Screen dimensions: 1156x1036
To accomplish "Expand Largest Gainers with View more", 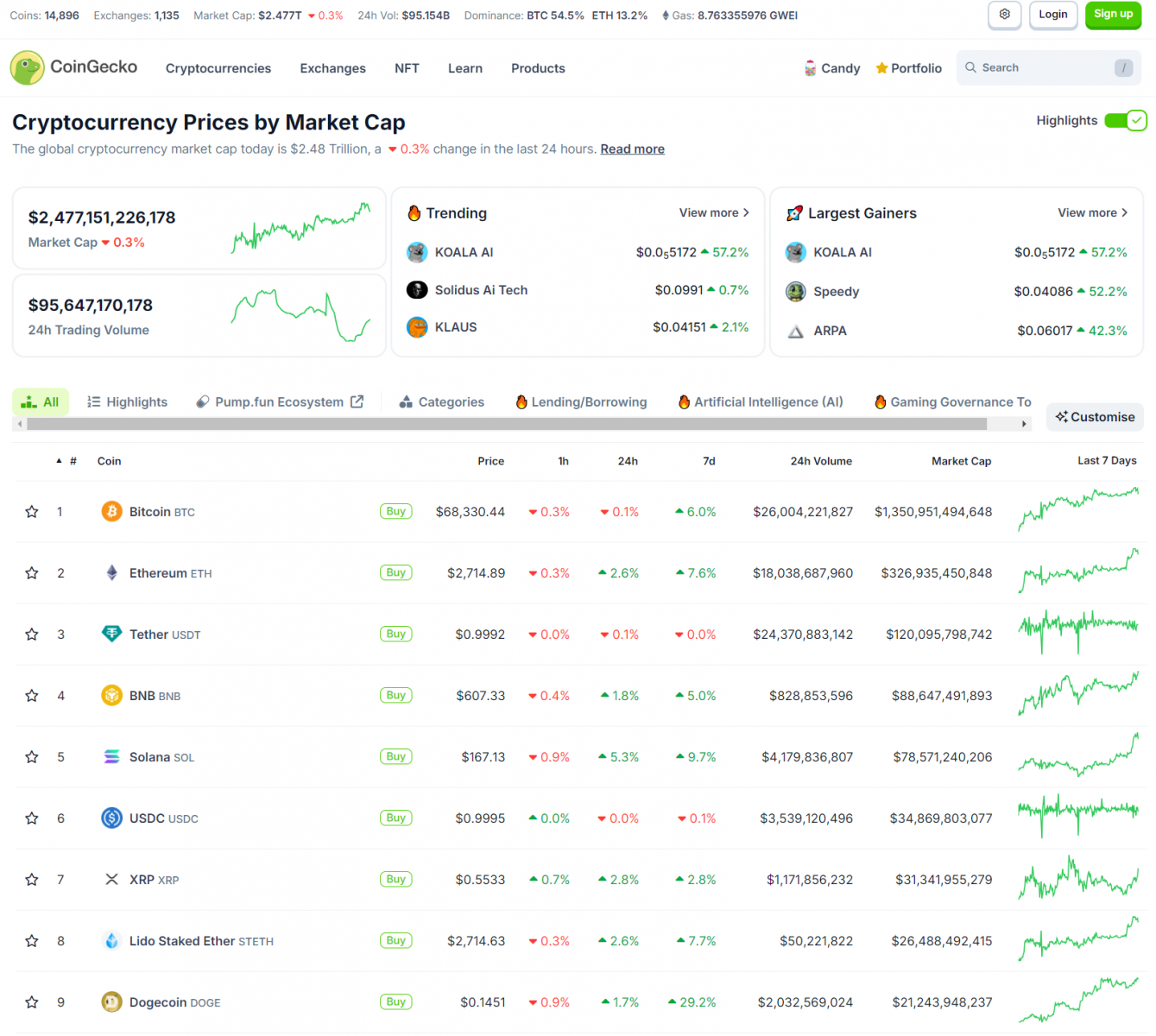I will (x=1093, y=212).
